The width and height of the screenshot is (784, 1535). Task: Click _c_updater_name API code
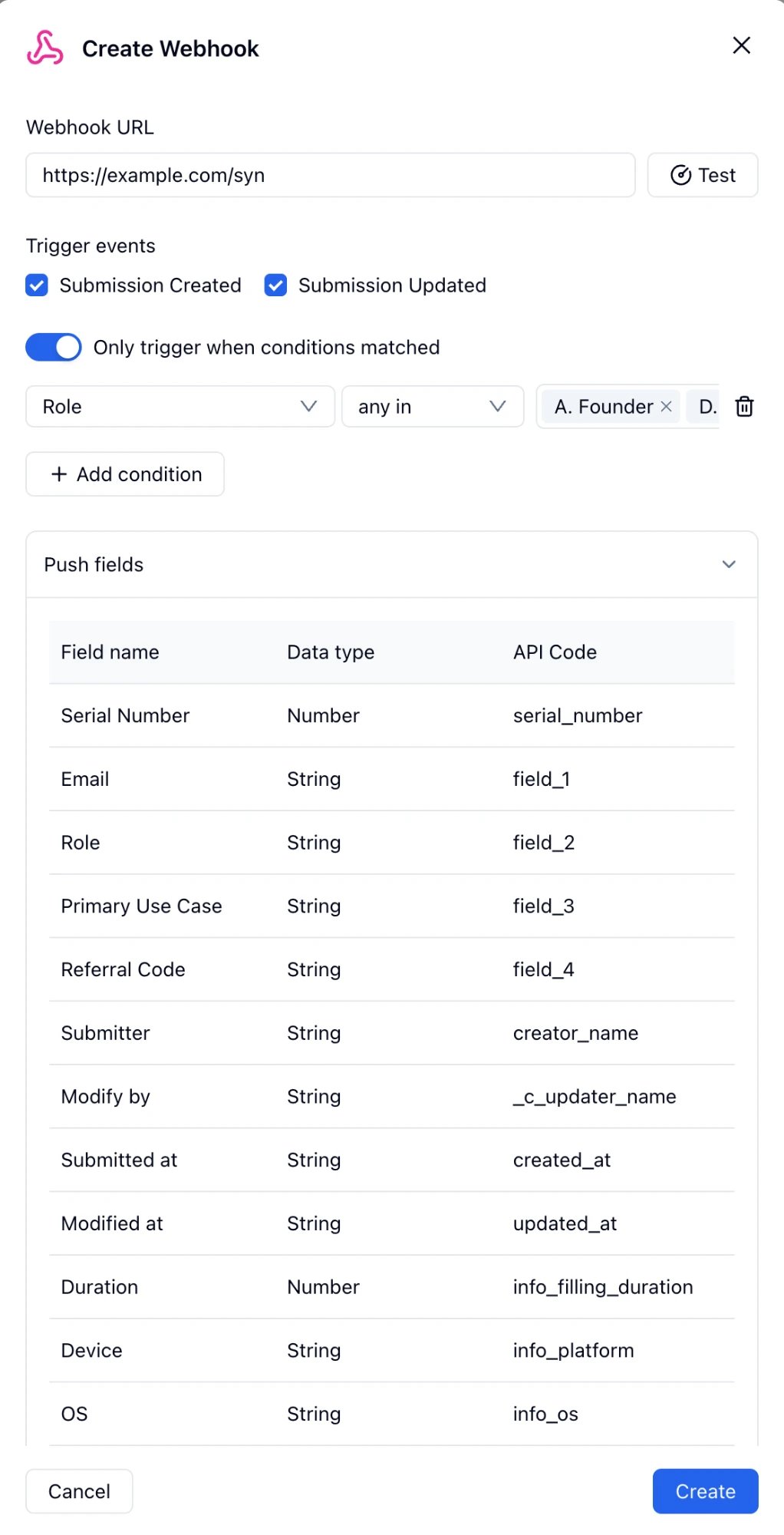[595, 1097]
